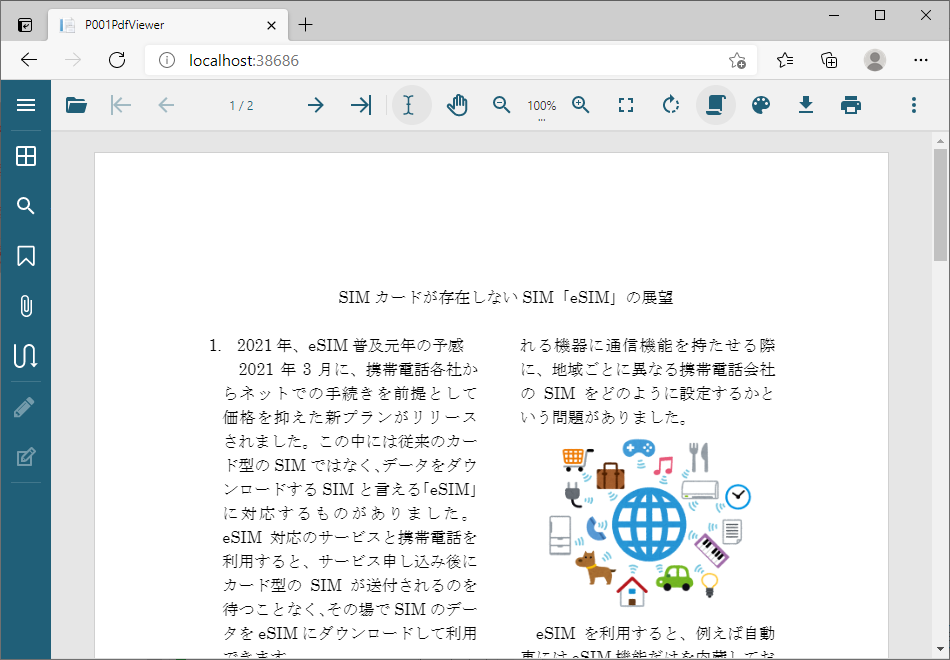Open the color theme palette
Viewport: 950px width, 660px height.
[761, 105]
